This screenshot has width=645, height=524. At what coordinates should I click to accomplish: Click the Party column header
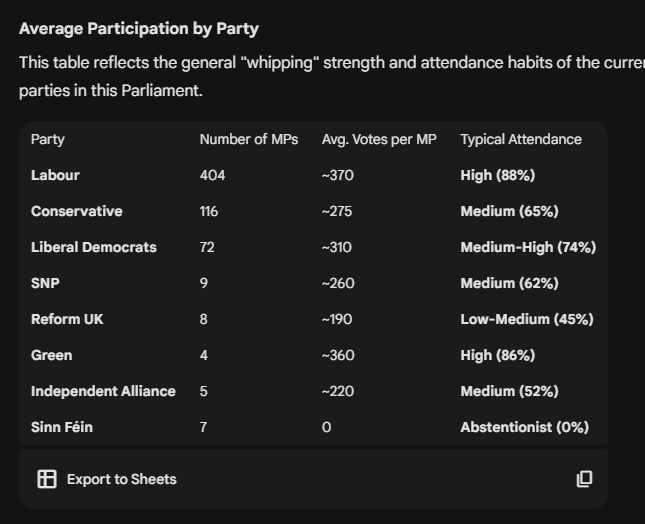(x=48, y=139)
